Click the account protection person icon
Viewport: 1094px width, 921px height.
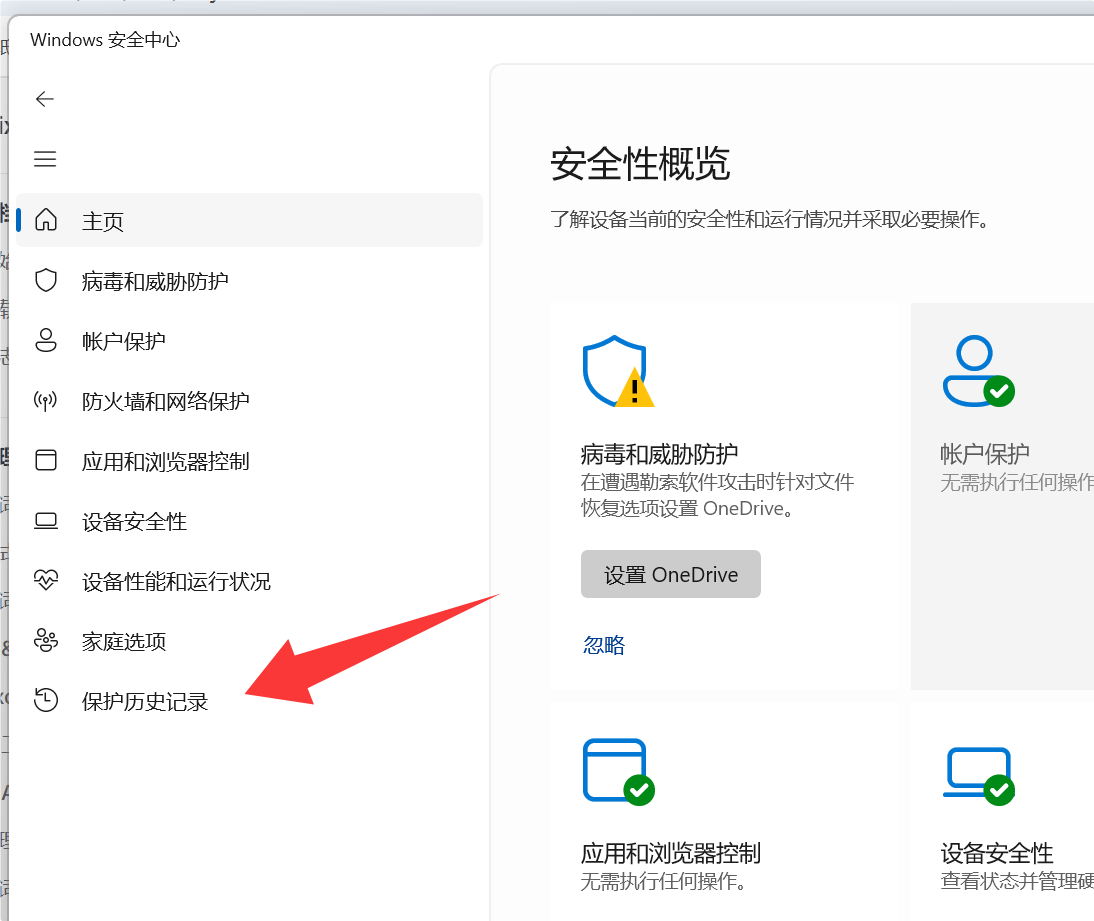tap(46, 341)
